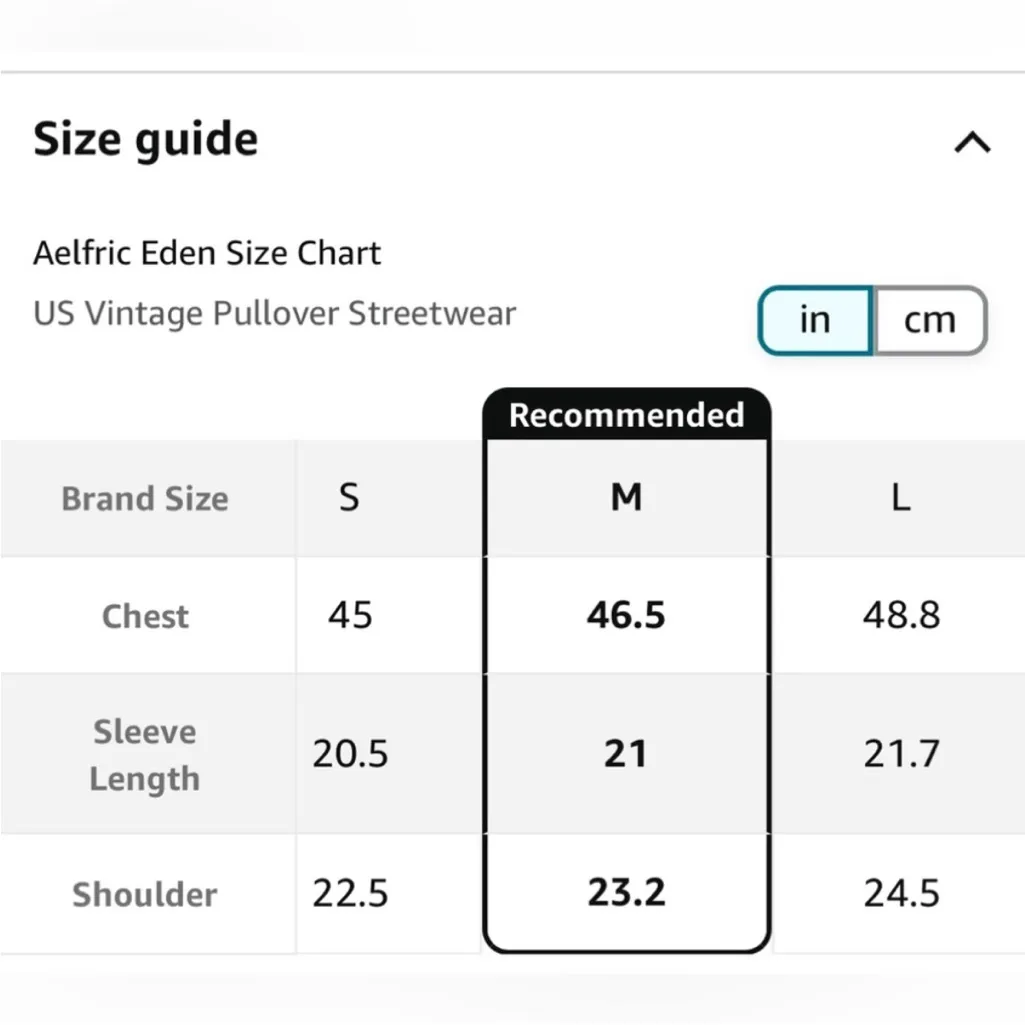Switch units to inches

(815, 320)
